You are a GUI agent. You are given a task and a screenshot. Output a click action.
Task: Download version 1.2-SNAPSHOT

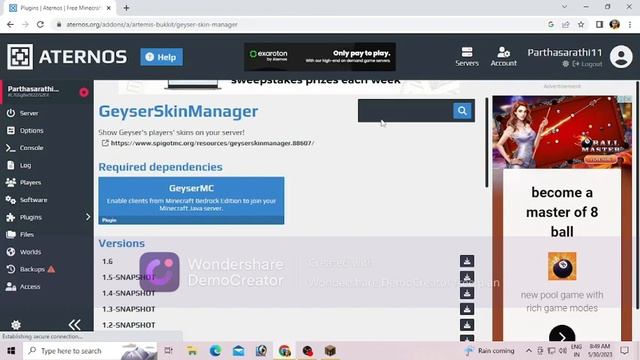point(467,324)
